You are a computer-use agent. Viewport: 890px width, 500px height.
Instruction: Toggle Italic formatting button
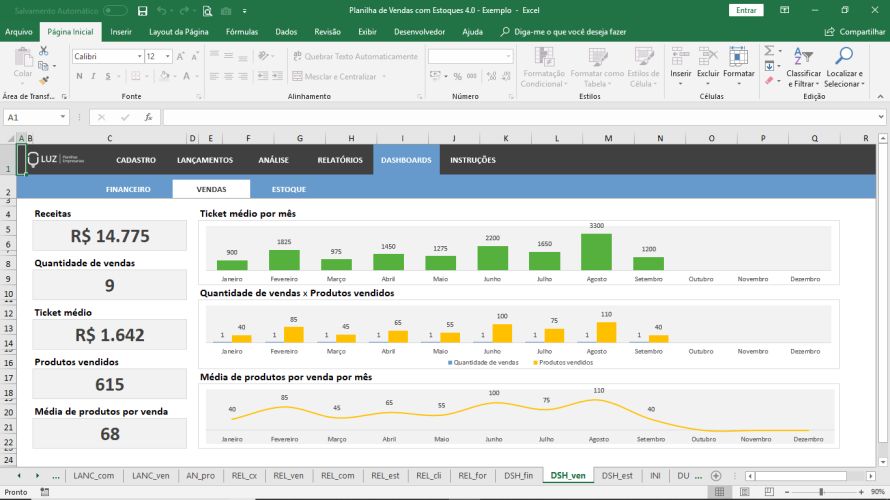pos(93,76)
